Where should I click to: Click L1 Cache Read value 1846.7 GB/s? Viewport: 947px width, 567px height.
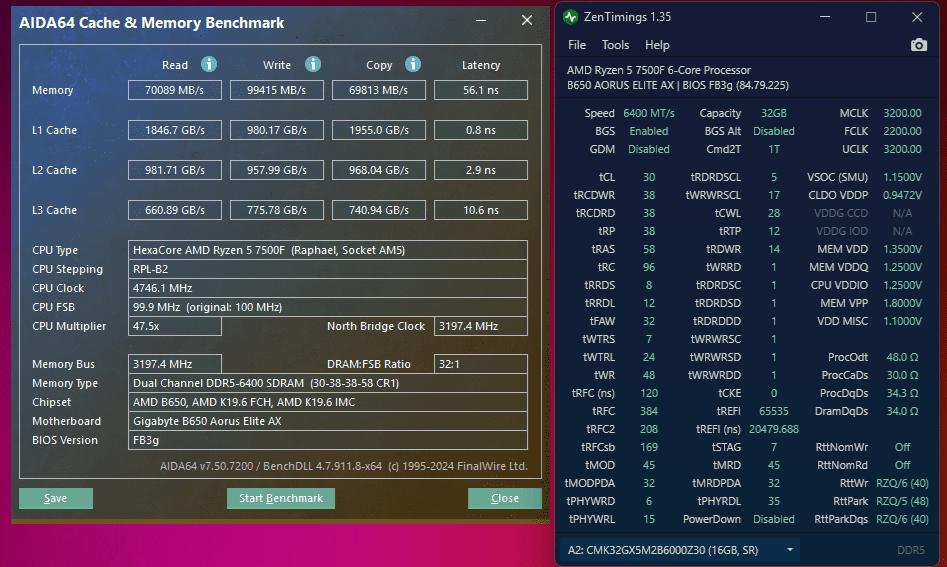click(175, 130)
